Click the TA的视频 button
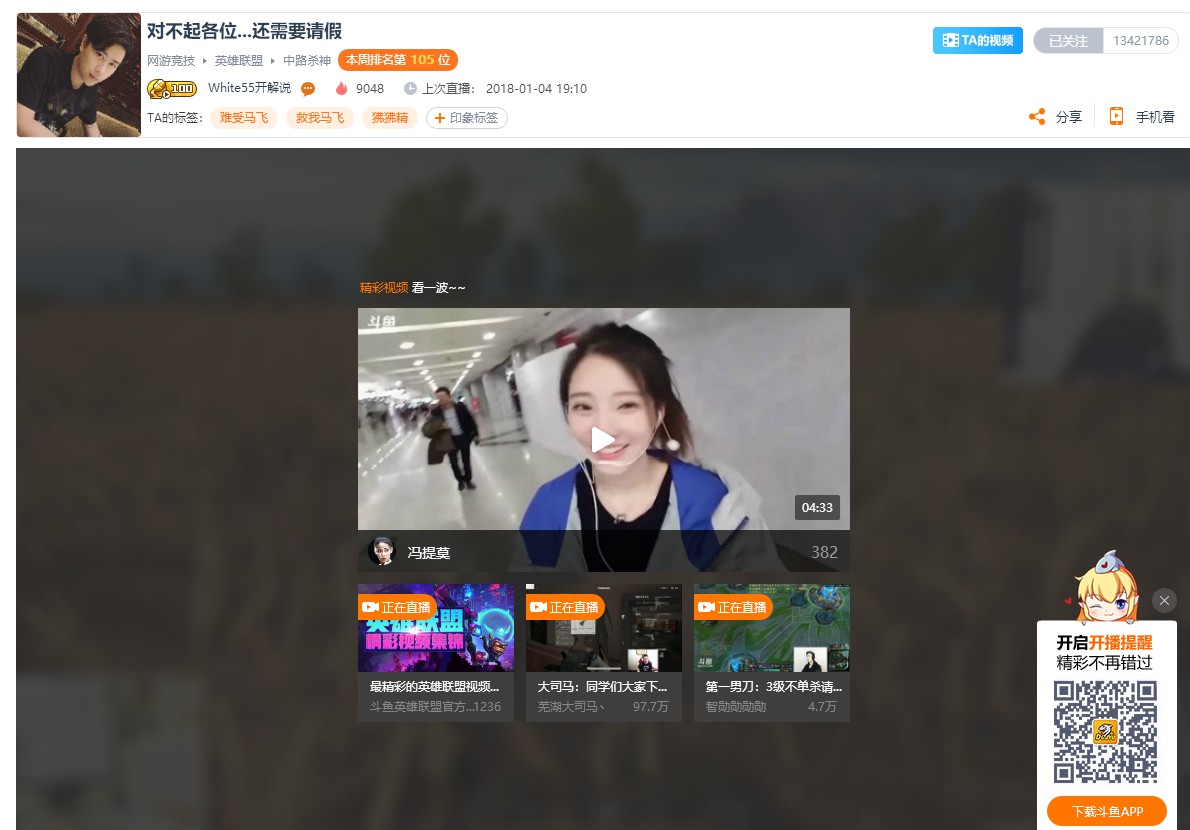 coord(978,40)
